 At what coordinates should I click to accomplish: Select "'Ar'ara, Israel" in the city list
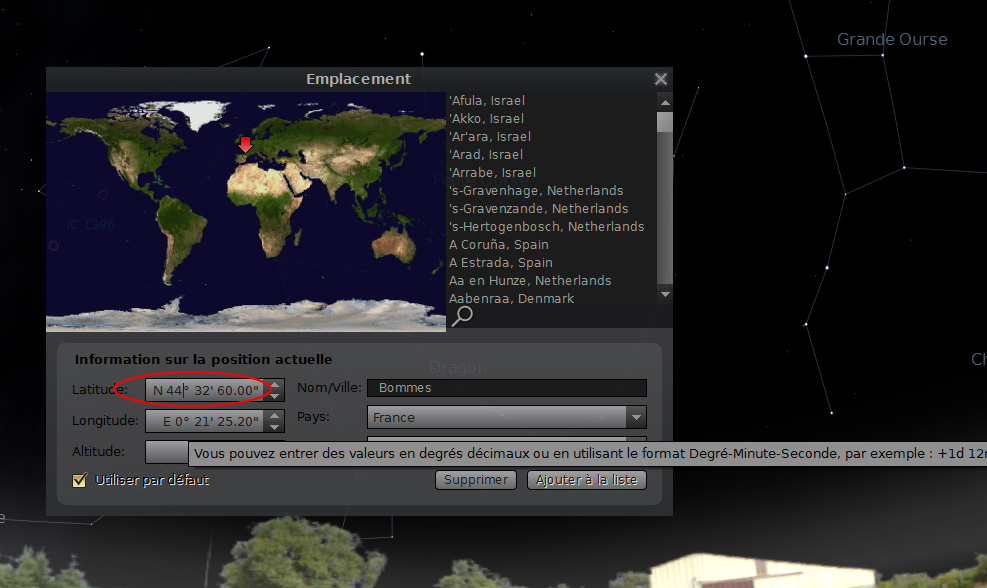pyautogui.click(x=490, y=137)
